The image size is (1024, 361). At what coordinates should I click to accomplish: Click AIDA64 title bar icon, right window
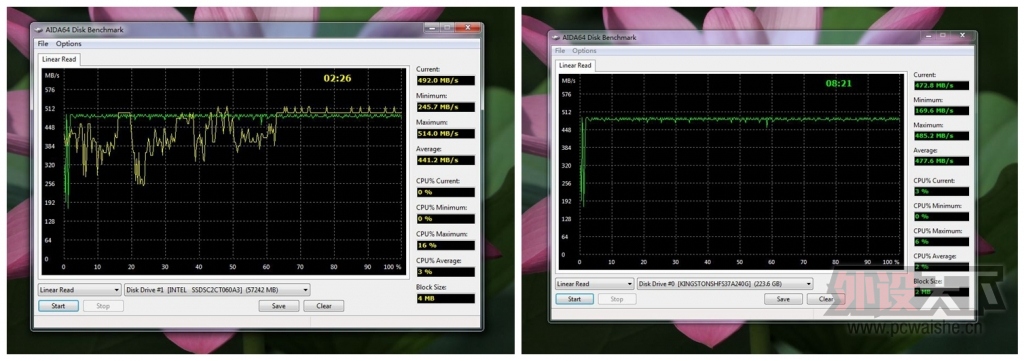pos(556,37)
